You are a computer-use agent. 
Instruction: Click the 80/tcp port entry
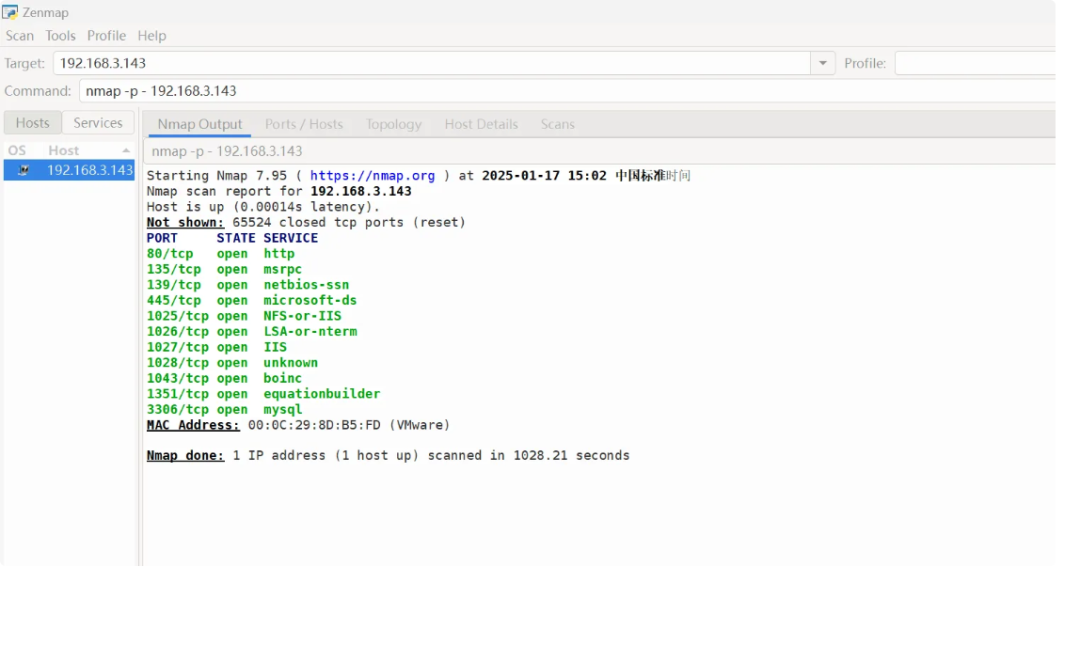[x=170, y=253]
